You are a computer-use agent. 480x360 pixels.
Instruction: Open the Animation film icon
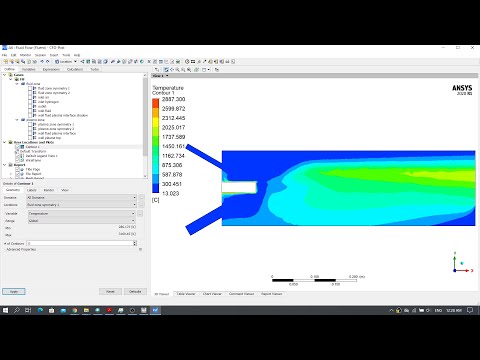[x=193, y=62]
